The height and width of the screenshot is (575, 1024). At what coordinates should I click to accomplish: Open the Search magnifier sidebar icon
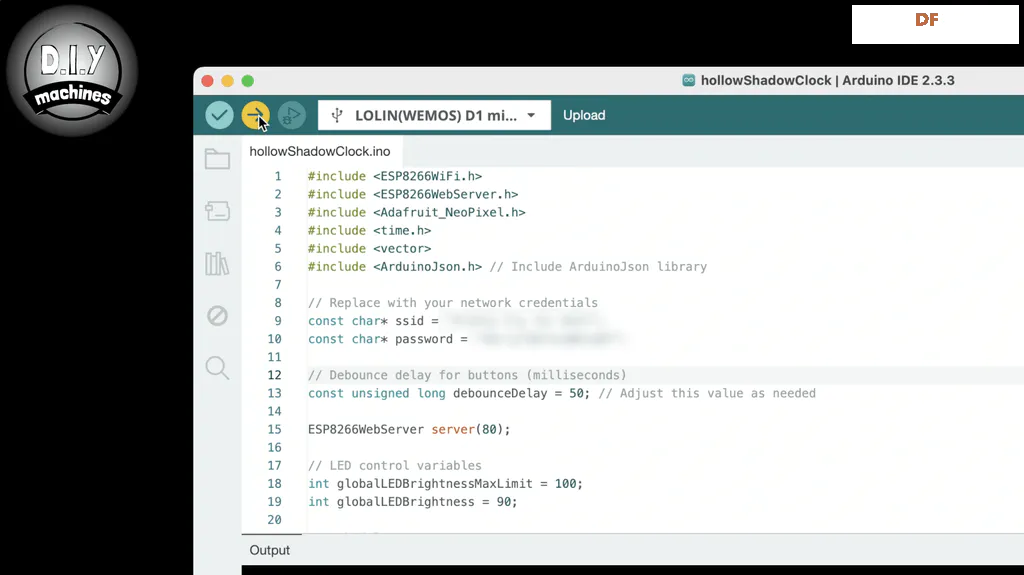(x=217, y=368)
